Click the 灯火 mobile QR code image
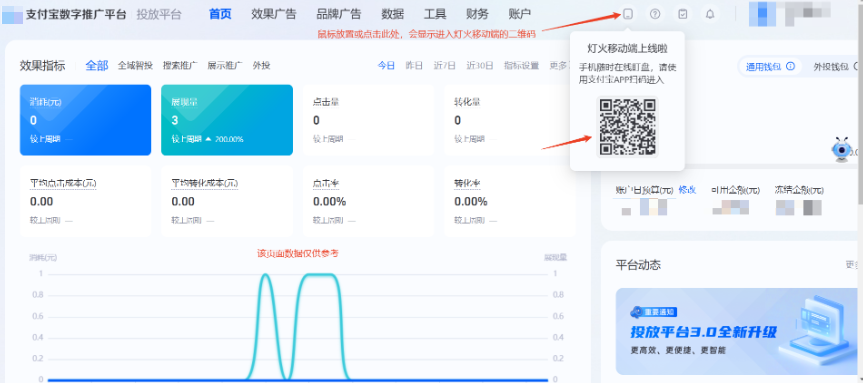The image size is (863, 383). (x=627, y=127)
